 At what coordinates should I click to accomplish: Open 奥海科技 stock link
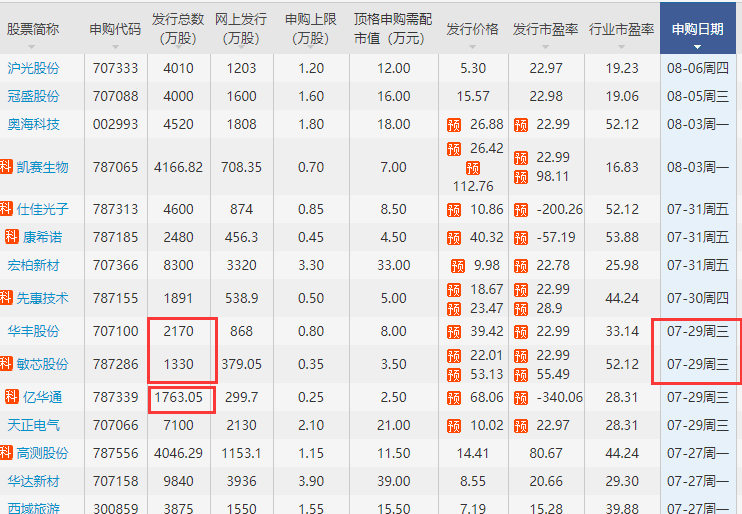[33, 124]
